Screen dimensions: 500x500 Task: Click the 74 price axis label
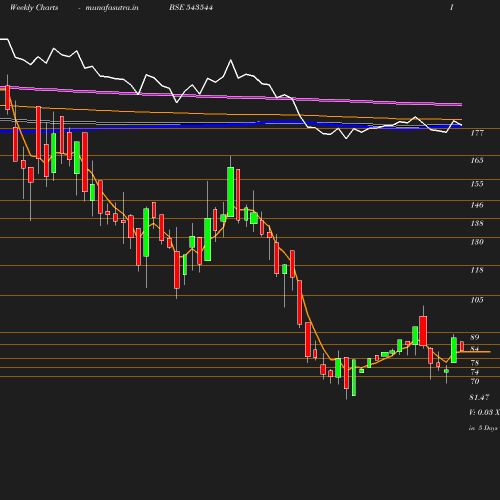475,372
